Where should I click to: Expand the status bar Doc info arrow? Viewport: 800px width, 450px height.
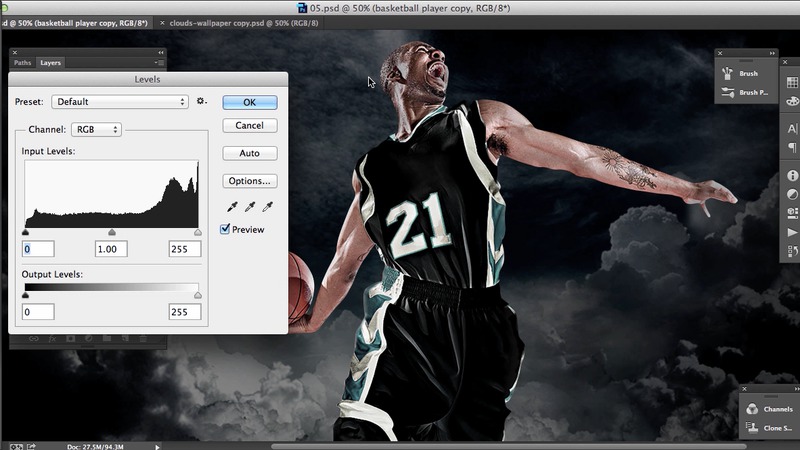point(158,446)
